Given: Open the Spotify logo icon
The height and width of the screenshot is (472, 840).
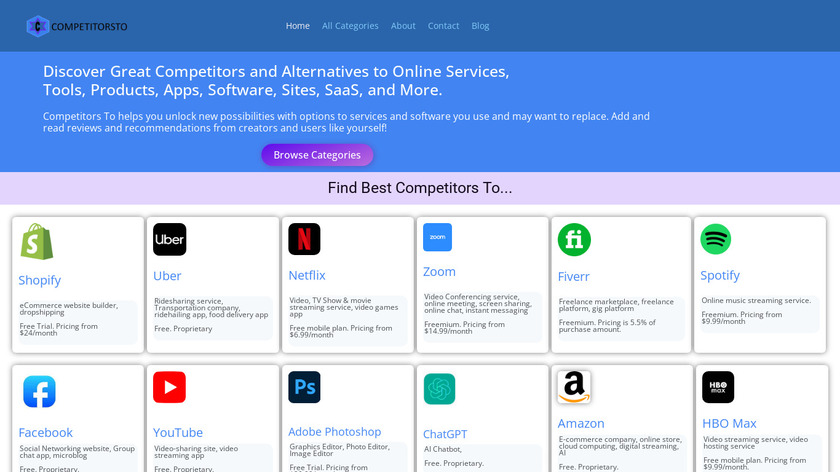Looking at the screenshot, I should click(x=716, y=239).
